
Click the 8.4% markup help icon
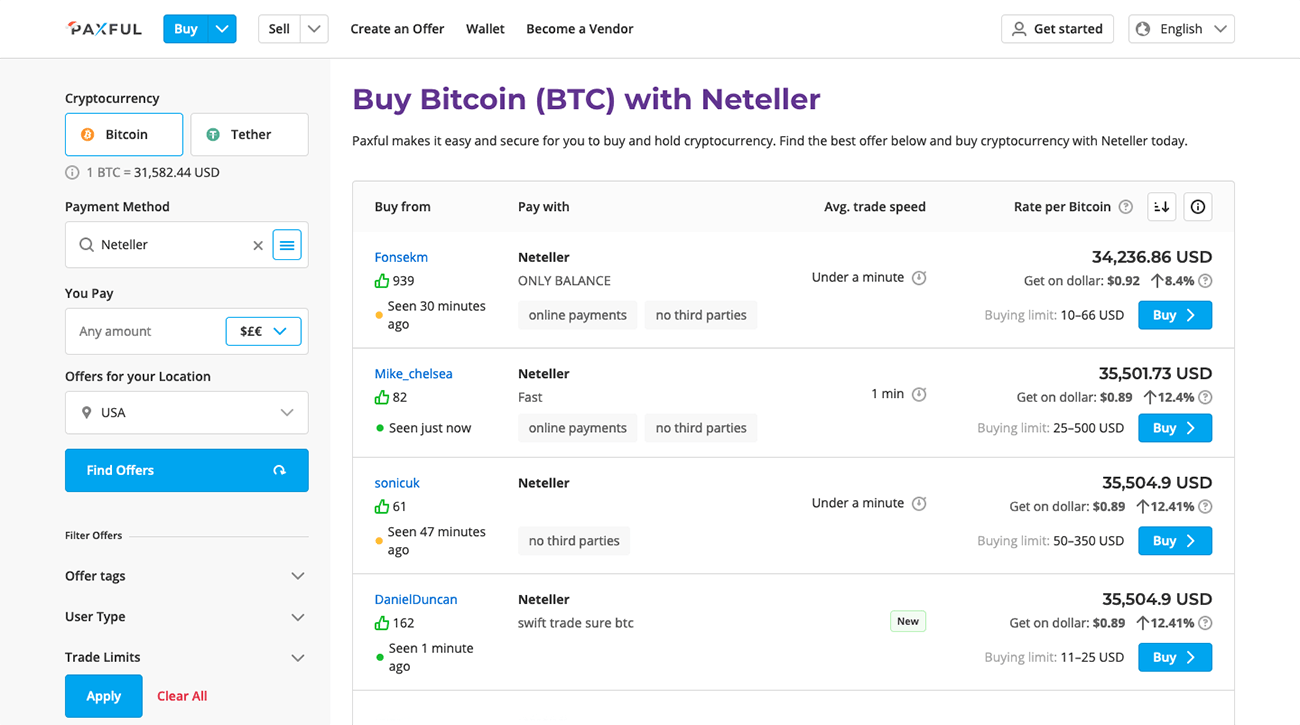[1205, 281]
